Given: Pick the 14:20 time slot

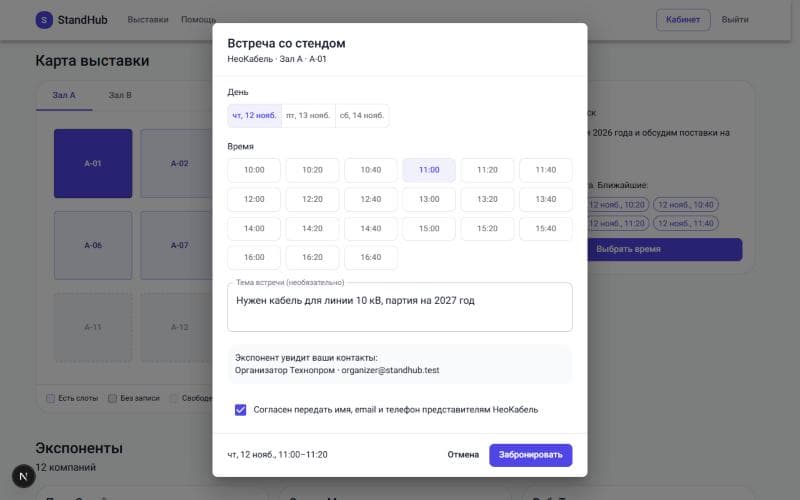Looking at the screenshot, I should point(312,229).
